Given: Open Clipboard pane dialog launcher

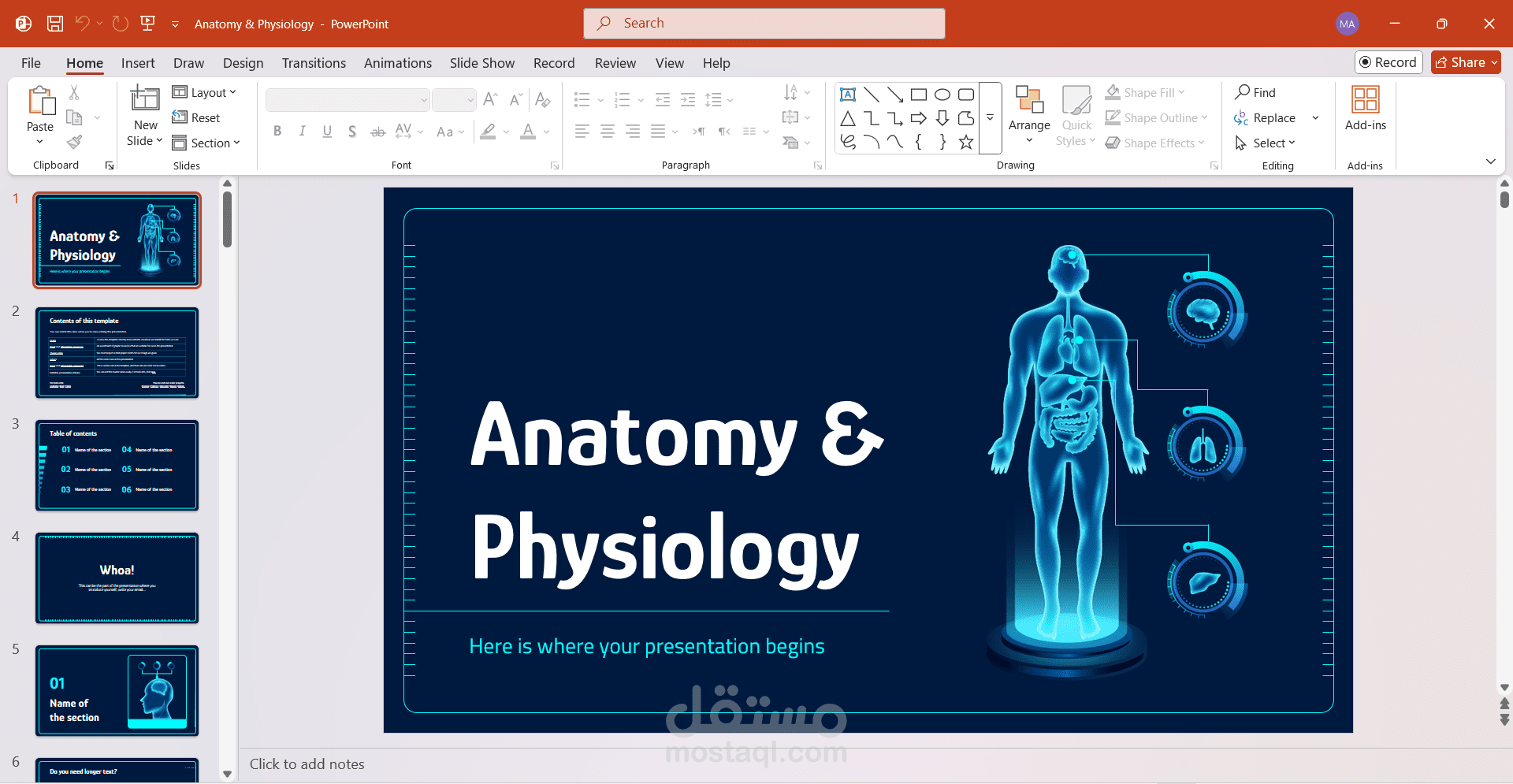Looking at the screenshot, I should pos(110,165).
